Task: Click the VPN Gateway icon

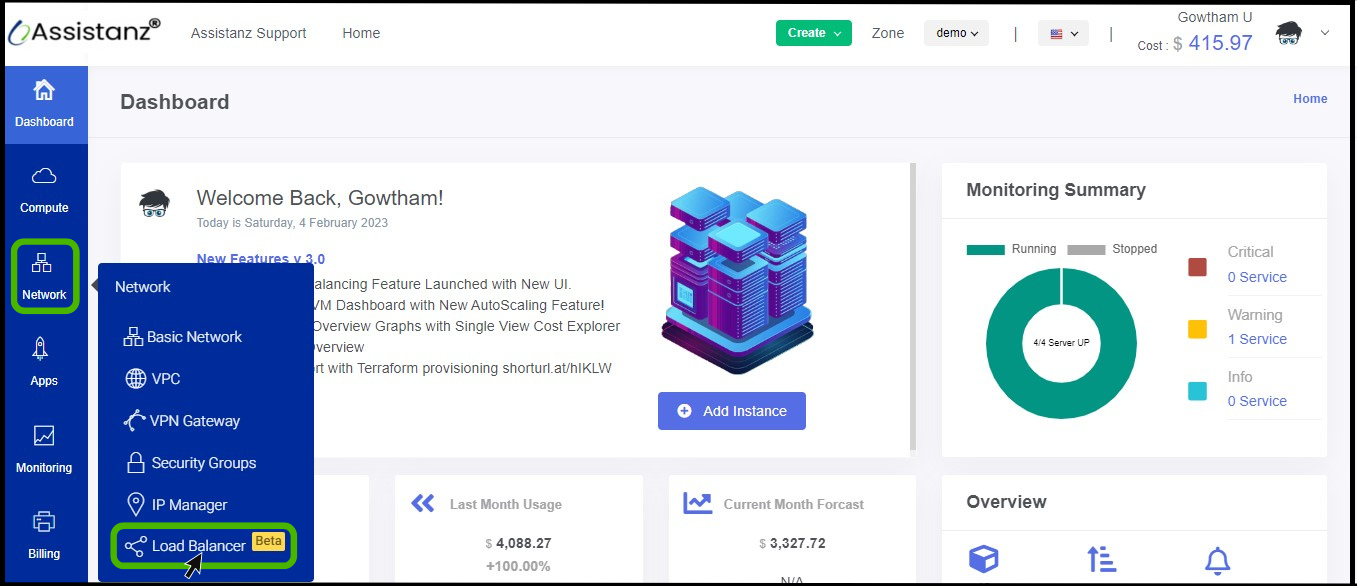Action: [x=134, y=421]
